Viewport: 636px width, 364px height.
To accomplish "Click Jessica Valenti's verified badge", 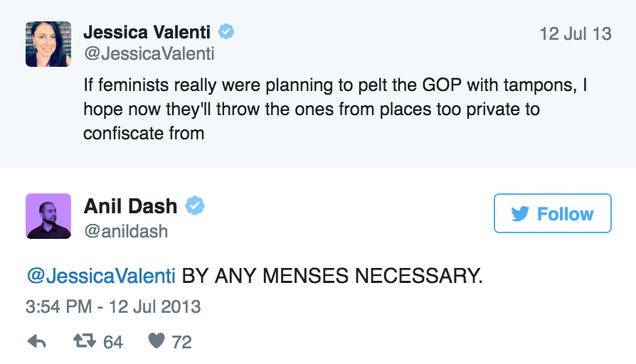I will click(x=226, y=32).
